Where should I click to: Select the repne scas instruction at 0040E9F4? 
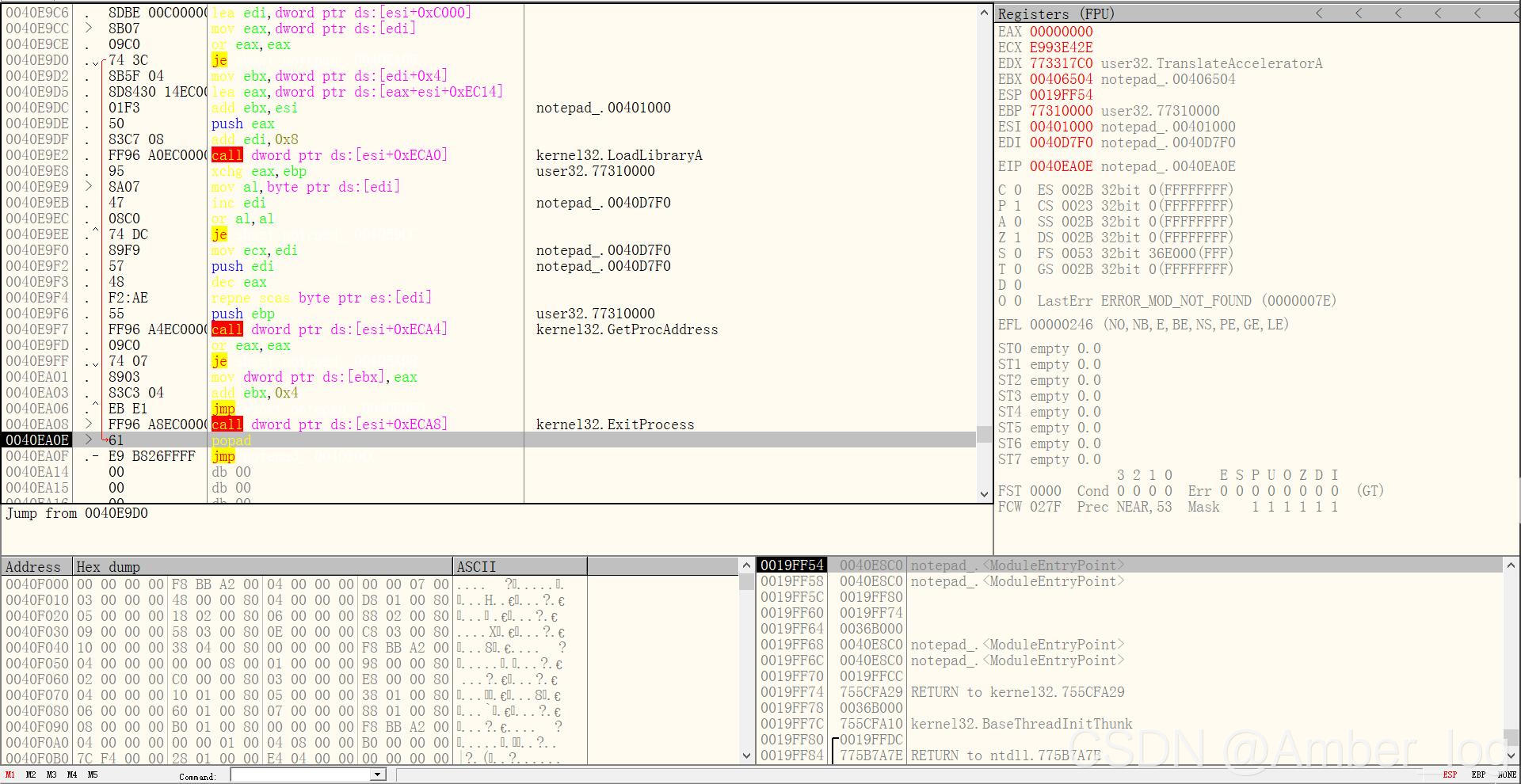click(489, 298)
